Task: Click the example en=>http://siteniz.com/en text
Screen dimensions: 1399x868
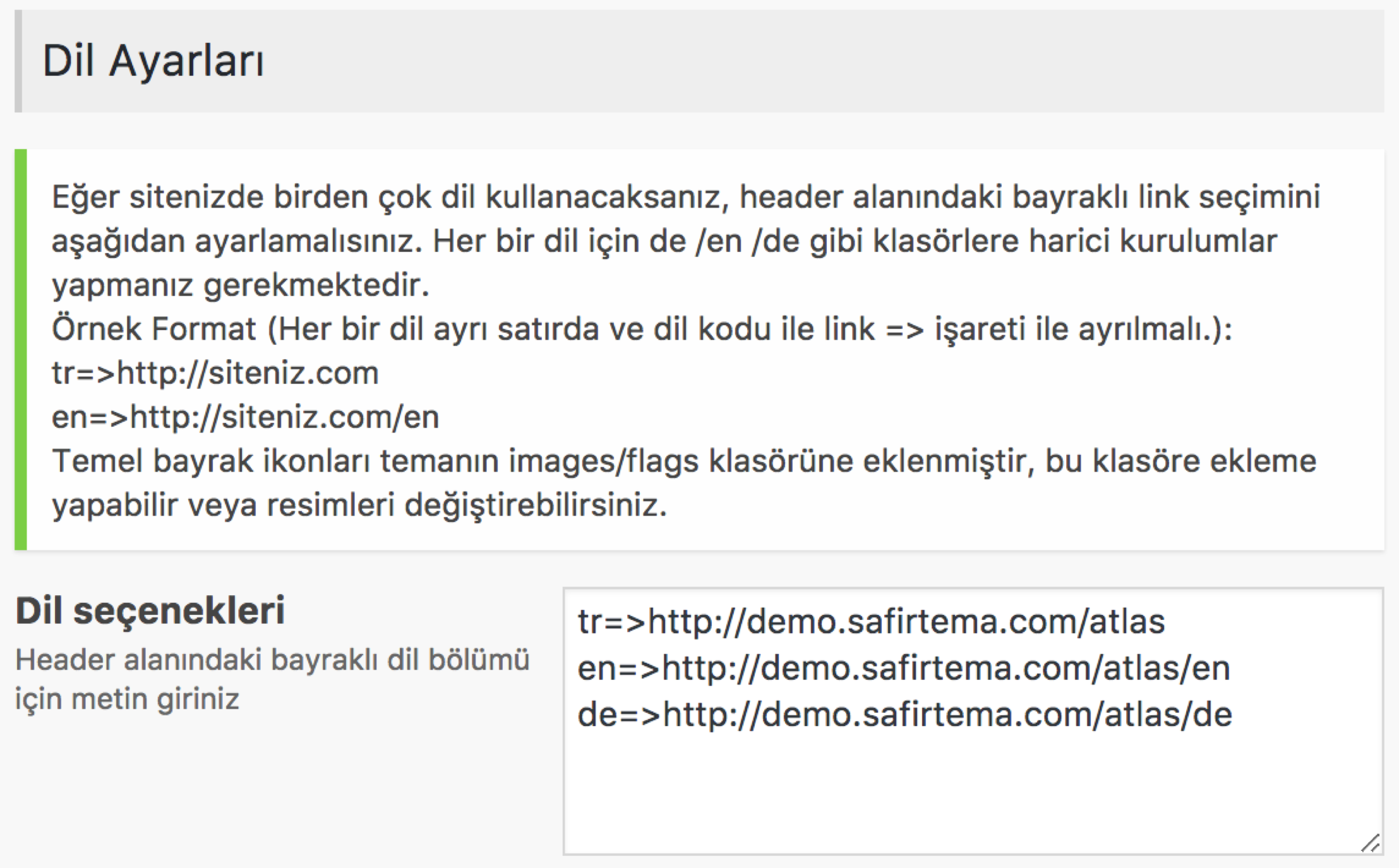Action: coord(245,417)
